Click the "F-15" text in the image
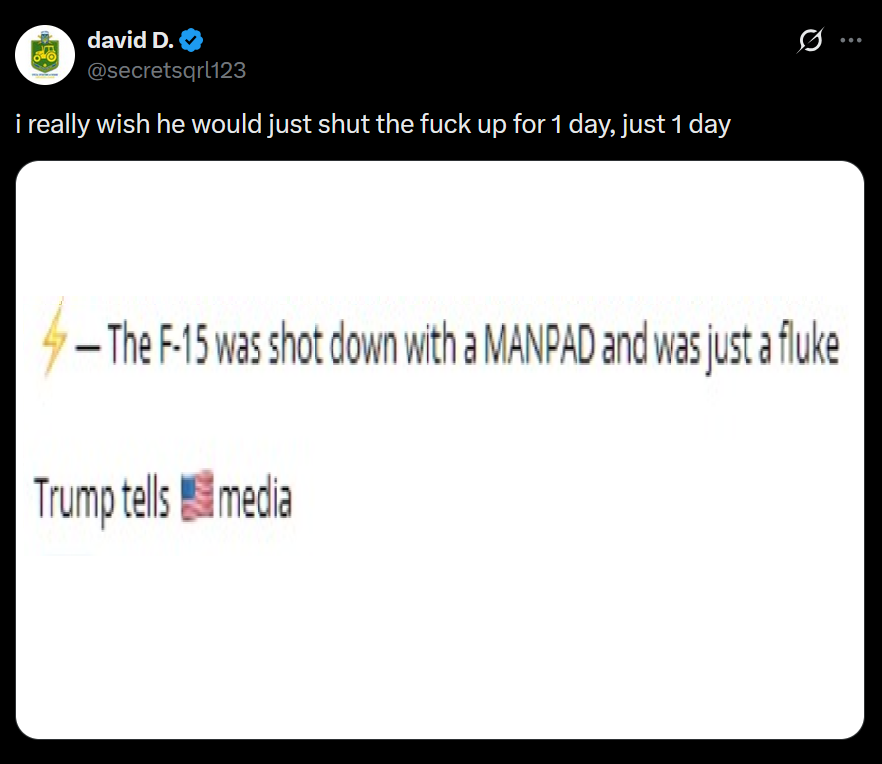This screenshot has width=882, height=764. (184, 345)
